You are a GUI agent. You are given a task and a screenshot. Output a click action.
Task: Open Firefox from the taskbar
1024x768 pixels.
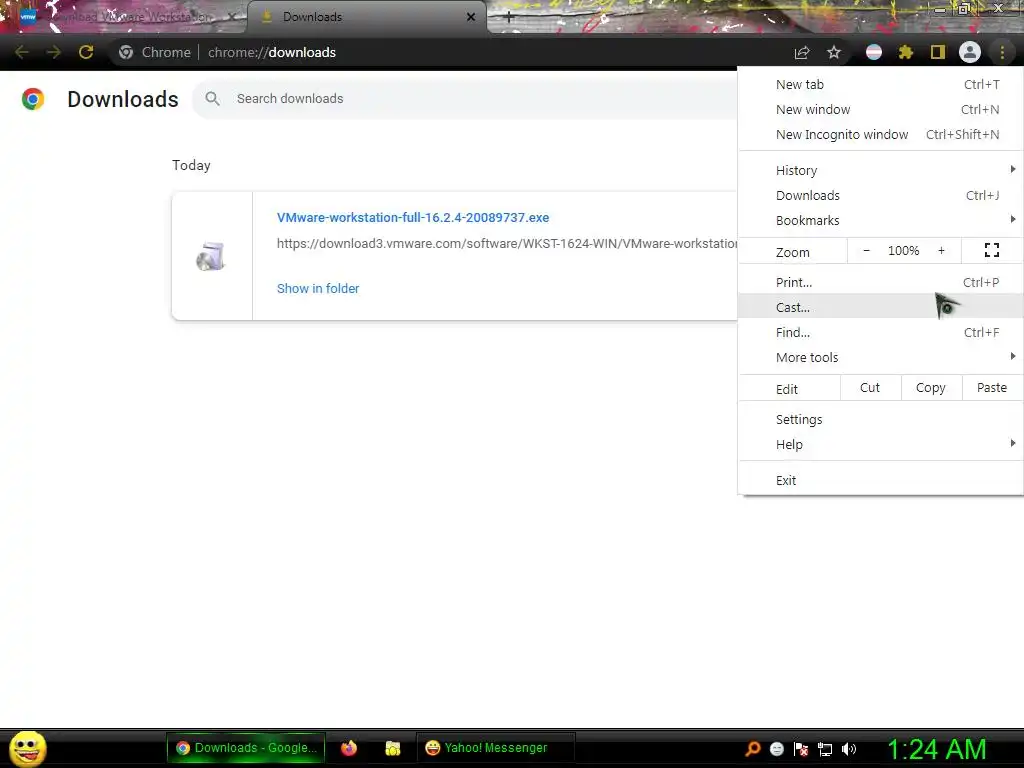point(349,748)
